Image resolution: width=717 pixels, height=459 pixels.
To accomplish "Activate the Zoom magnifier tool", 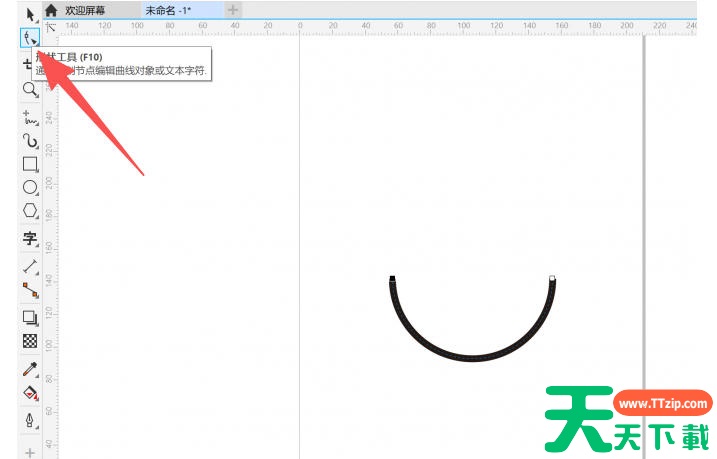I will coord(30,89).
